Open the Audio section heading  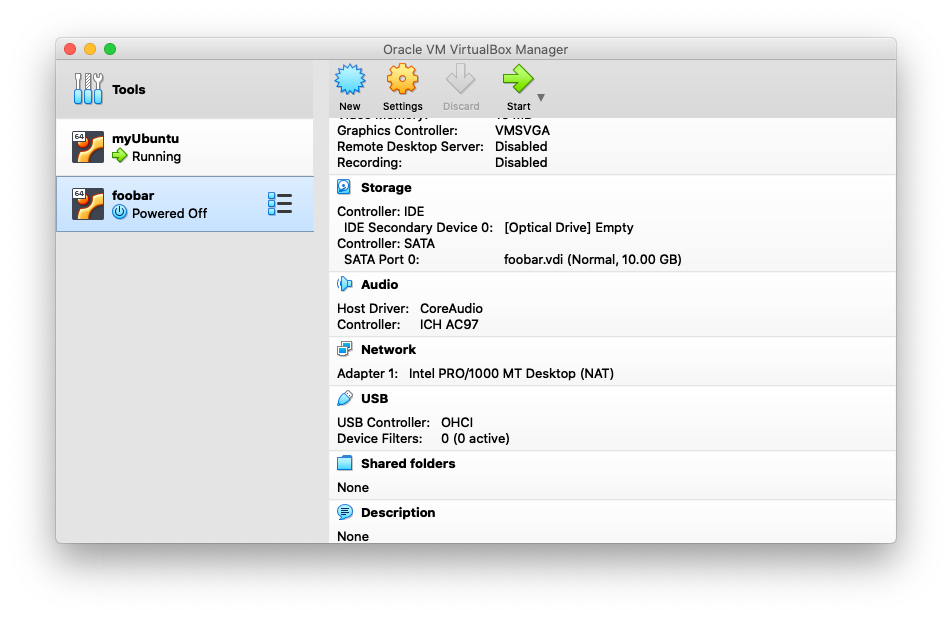click(x=379, y=285)
